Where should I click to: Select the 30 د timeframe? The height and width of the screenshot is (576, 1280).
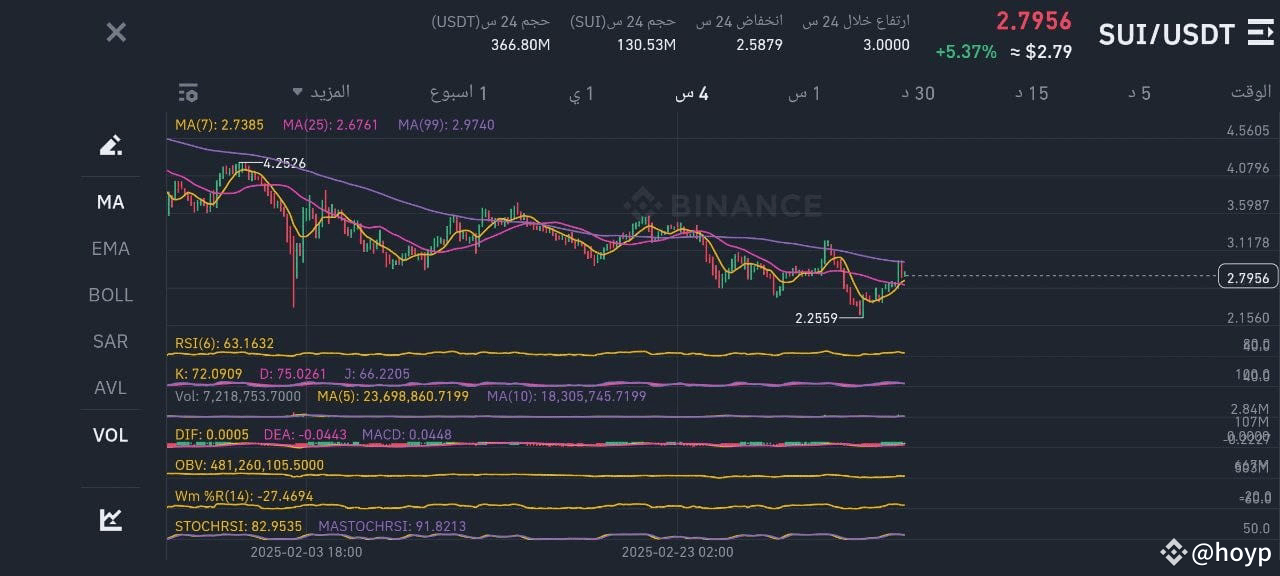[918, 93]
